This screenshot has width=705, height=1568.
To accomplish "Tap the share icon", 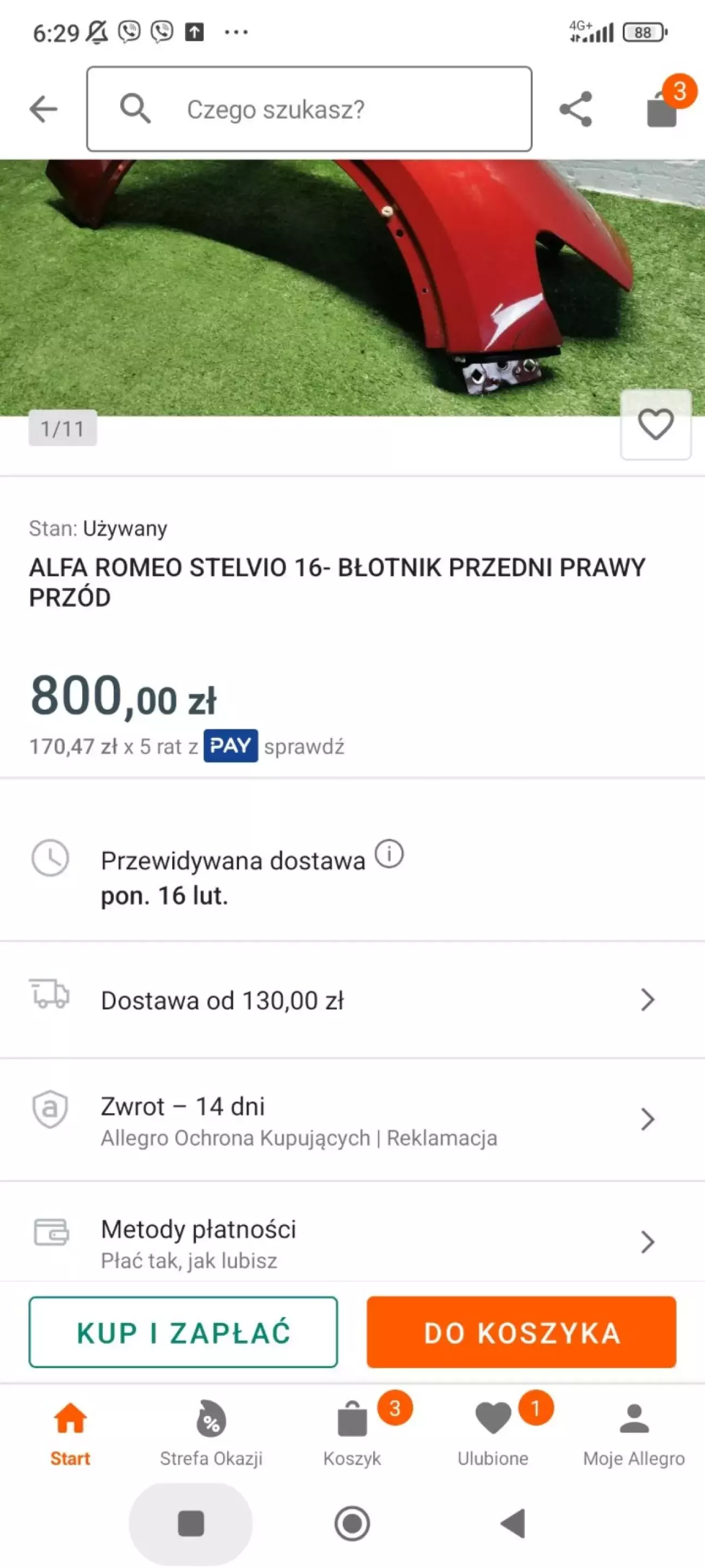I will [576, 109].
